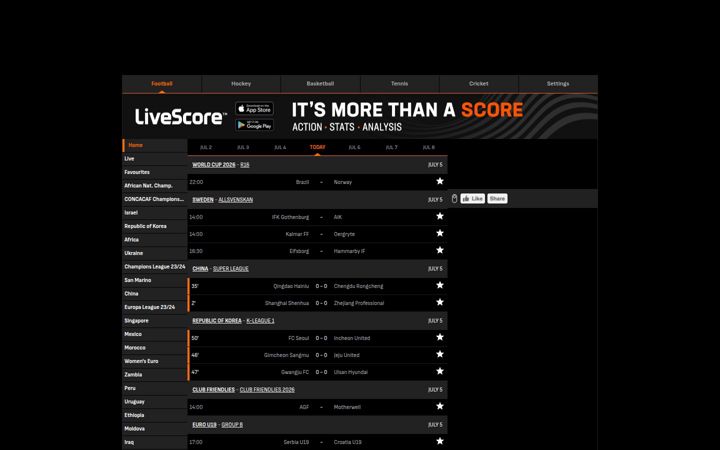Add AGF vs Motherwell to favourites

tap(440, 406)
